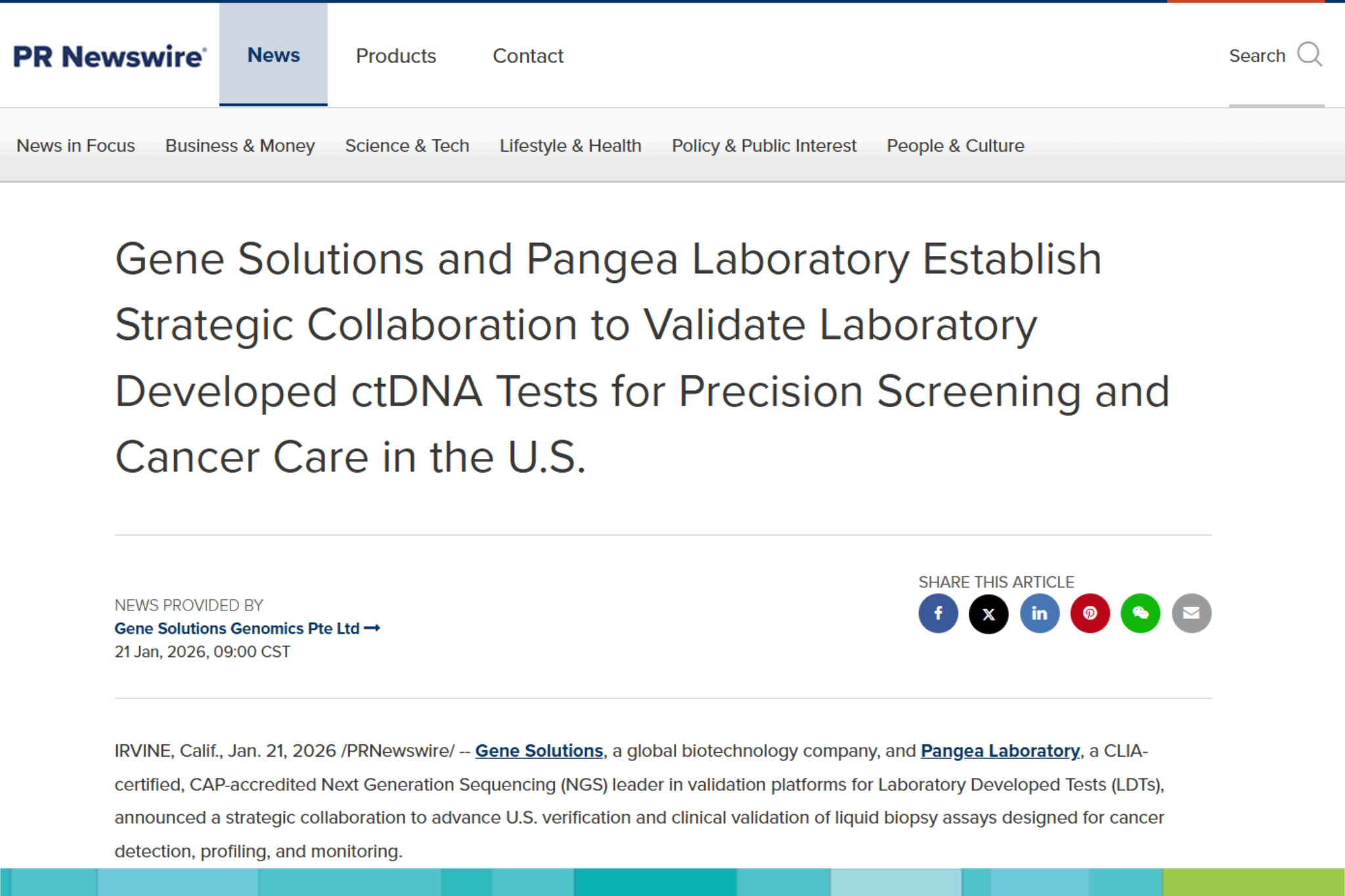
Task: Browse Business & Money news
Action: pos(239,146)
